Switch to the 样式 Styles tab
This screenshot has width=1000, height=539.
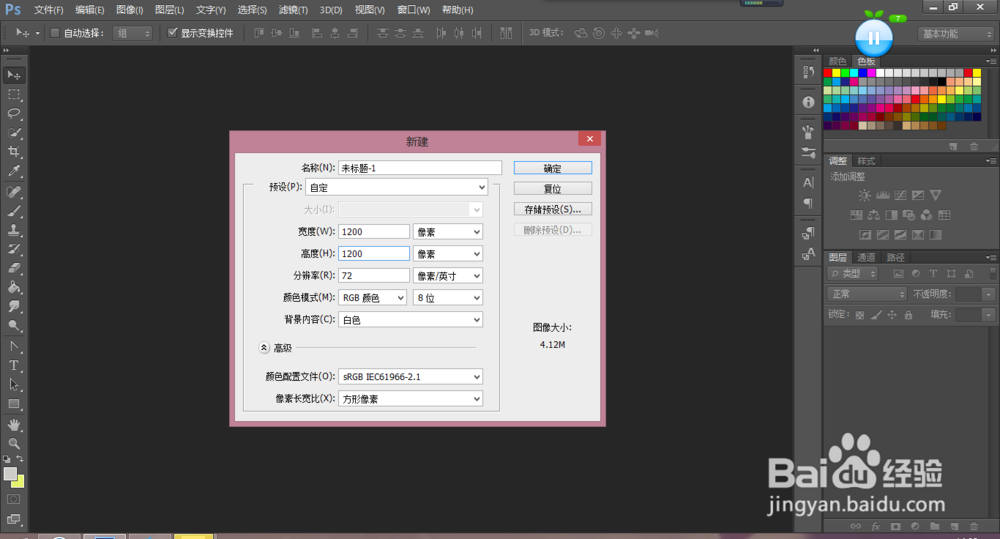pos(865,161)
